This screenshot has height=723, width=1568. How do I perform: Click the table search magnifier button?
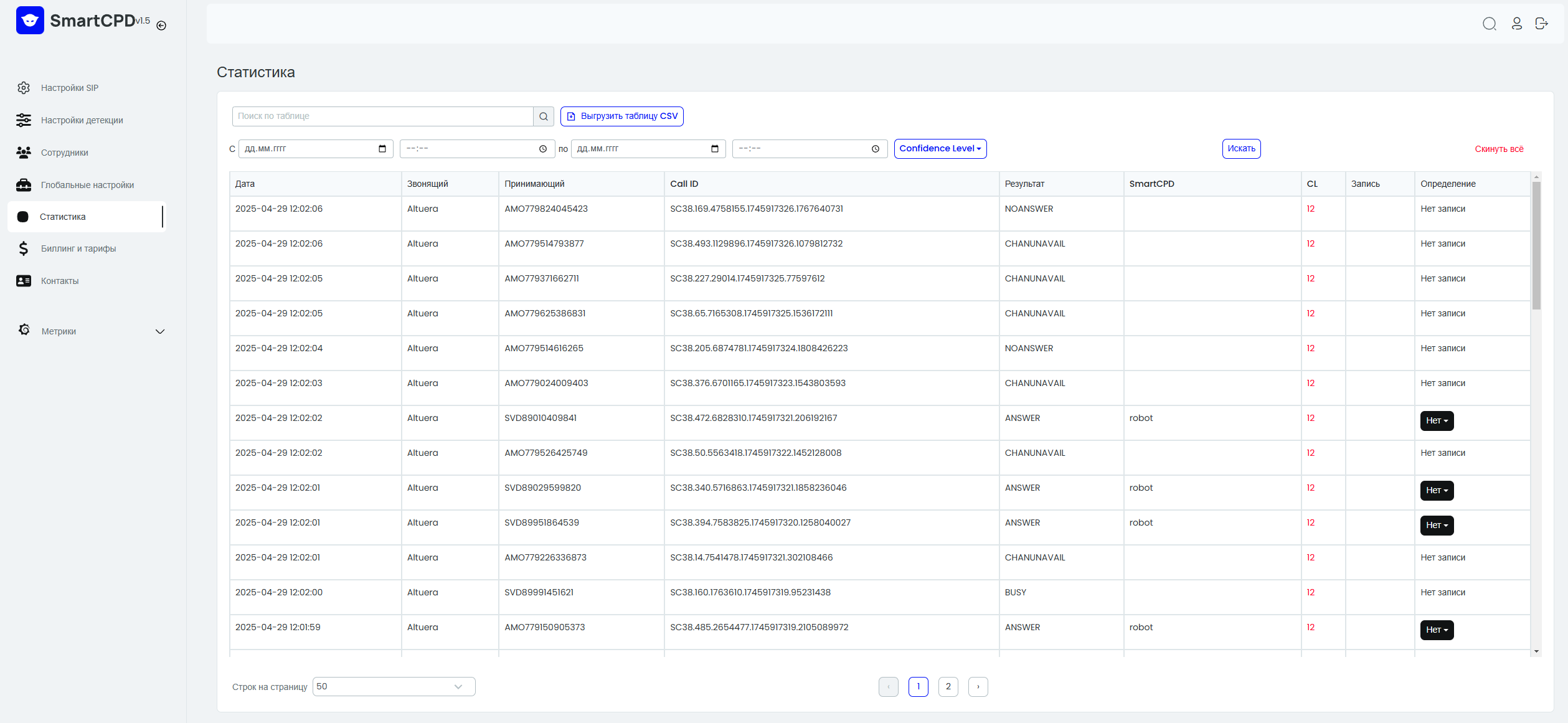click(543, 116)
